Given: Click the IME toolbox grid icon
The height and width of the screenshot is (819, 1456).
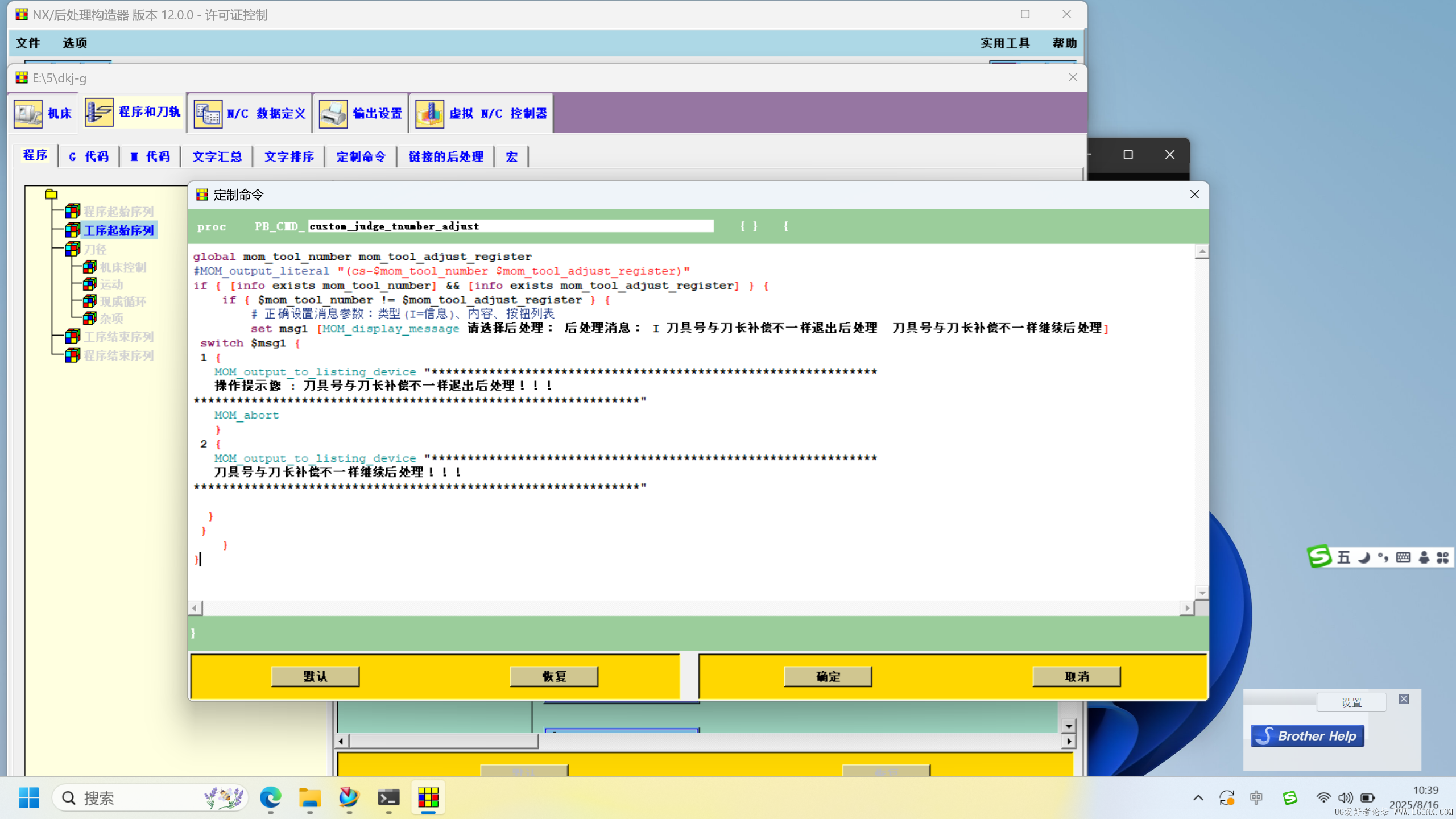Looking at the screenshot, I should pos(1443,557).
